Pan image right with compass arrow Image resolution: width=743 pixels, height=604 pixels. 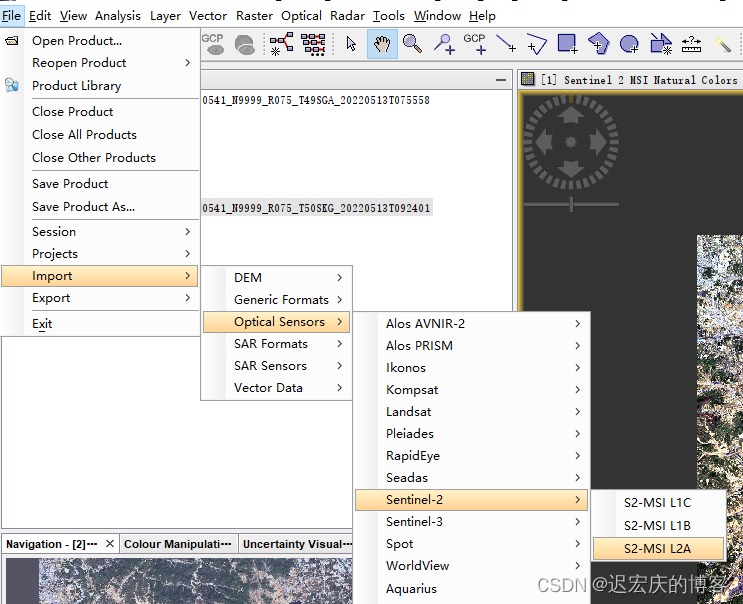(x=598, y=142)
